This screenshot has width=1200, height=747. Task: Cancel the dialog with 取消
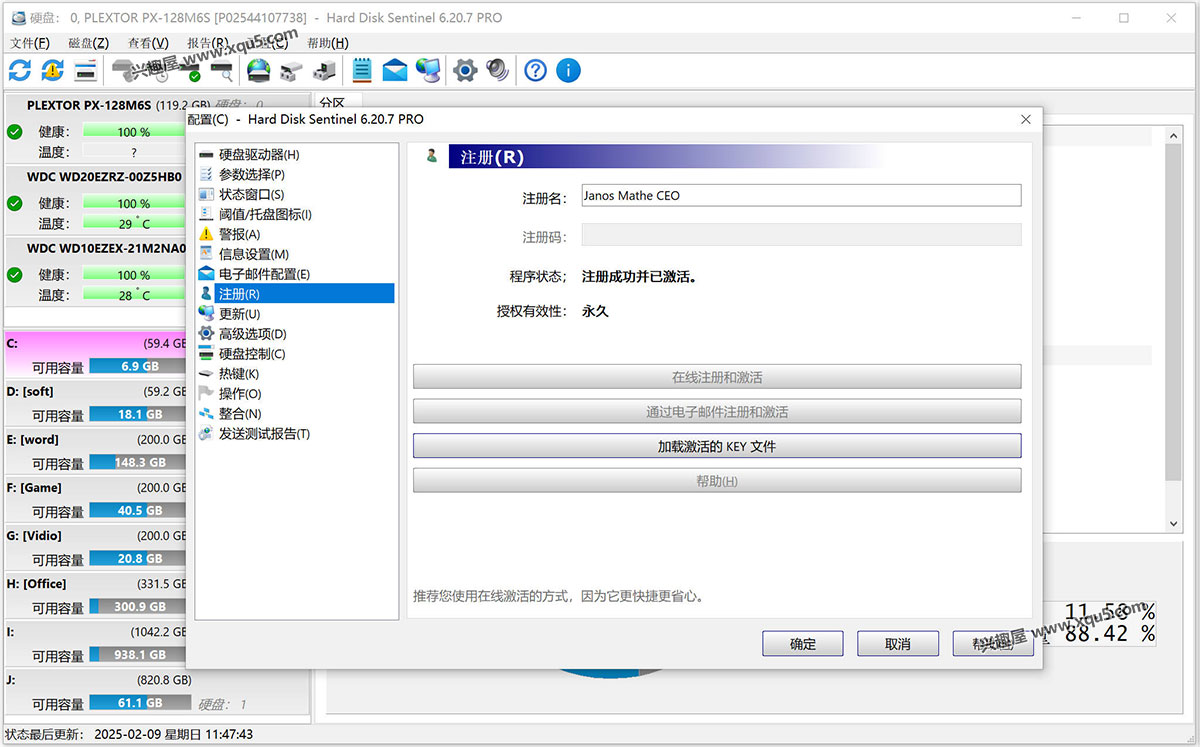click(898, 644)
